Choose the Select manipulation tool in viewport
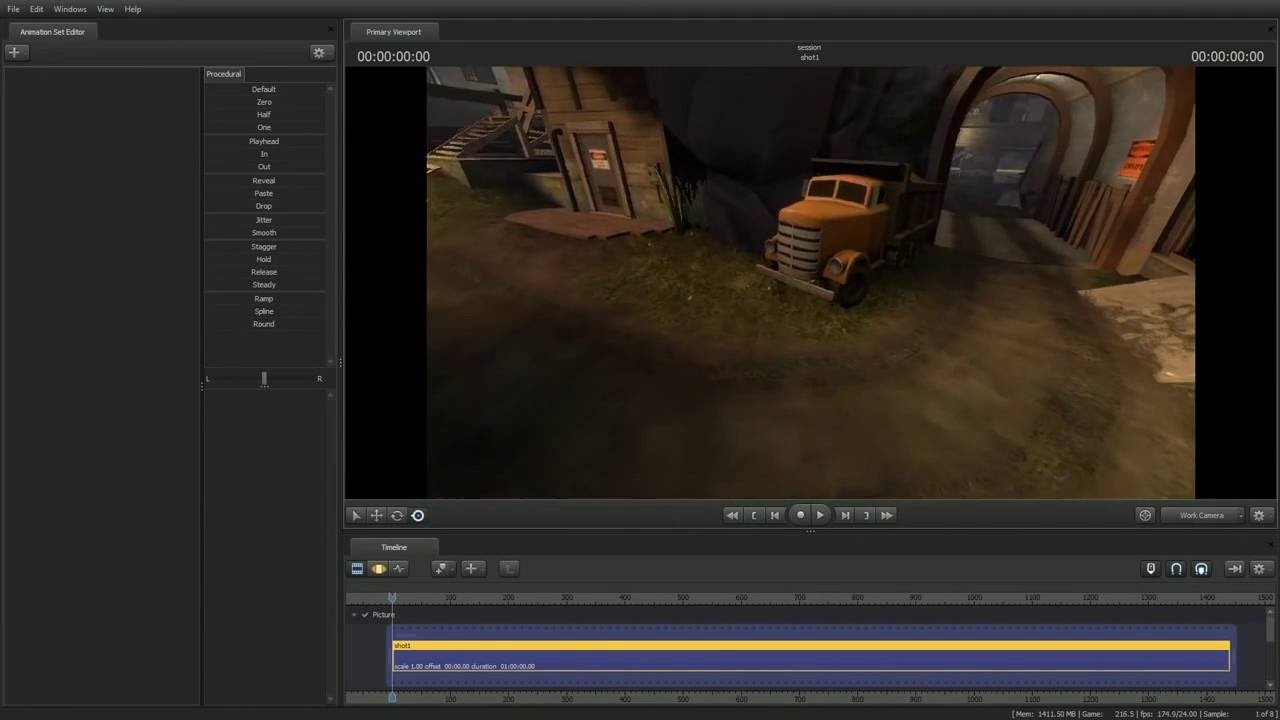 (356, 515)
